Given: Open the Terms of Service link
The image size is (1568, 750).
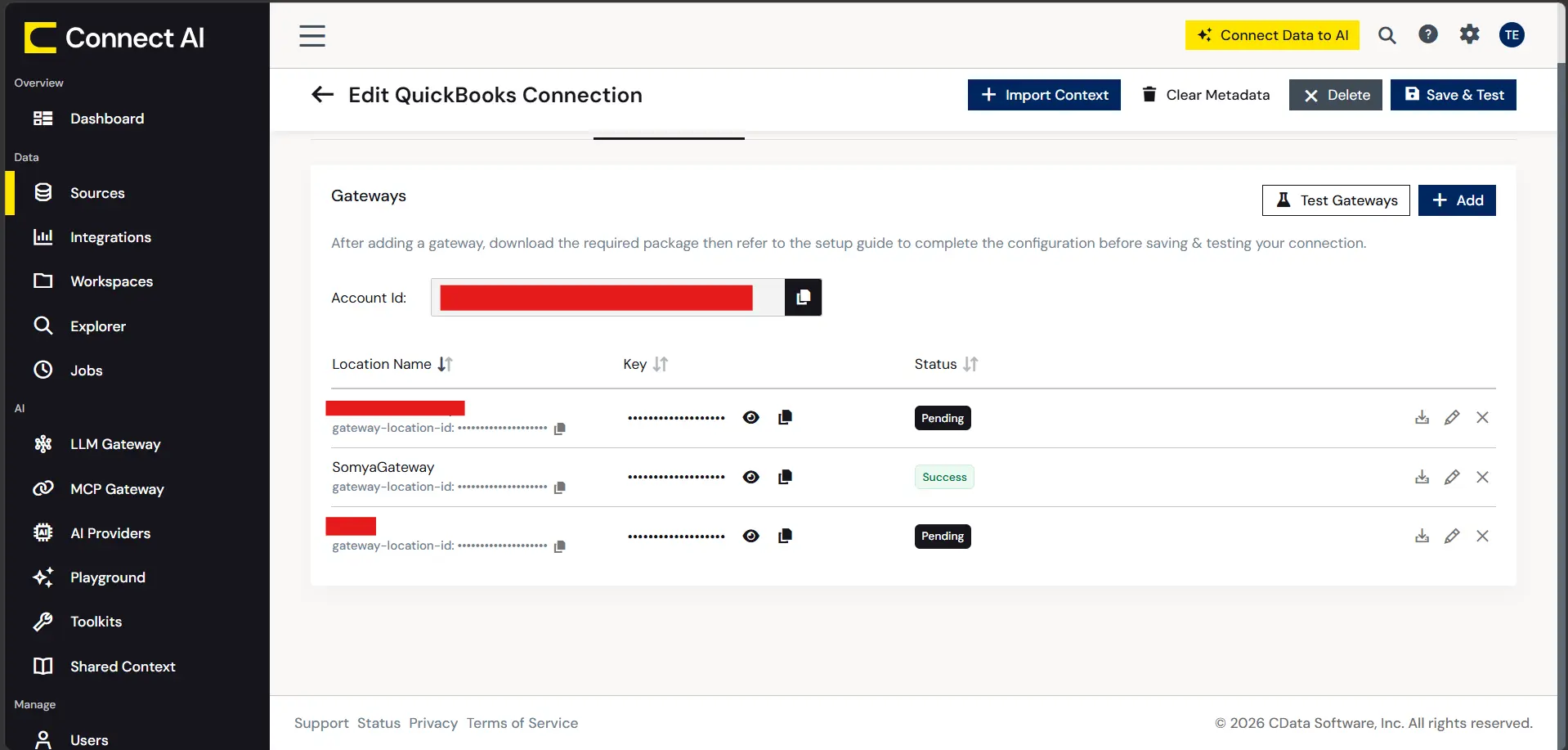Looking at the screenshot, I should point(522,723).
